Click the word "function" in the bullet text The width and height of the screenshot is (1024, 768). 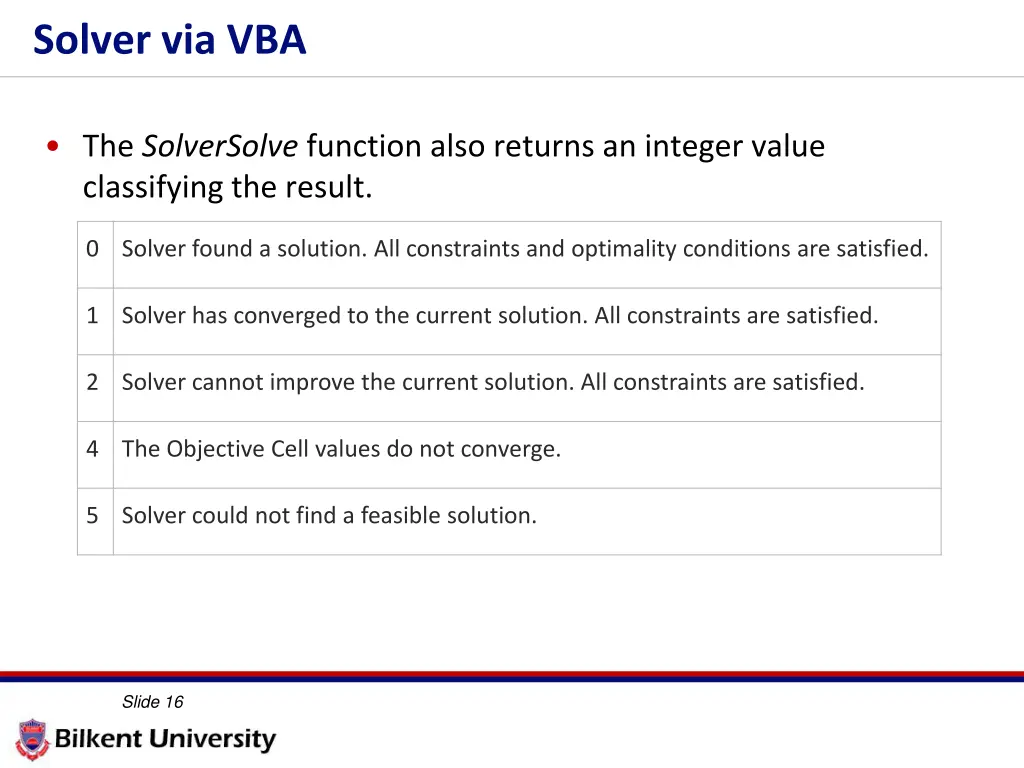click(364, 146)
